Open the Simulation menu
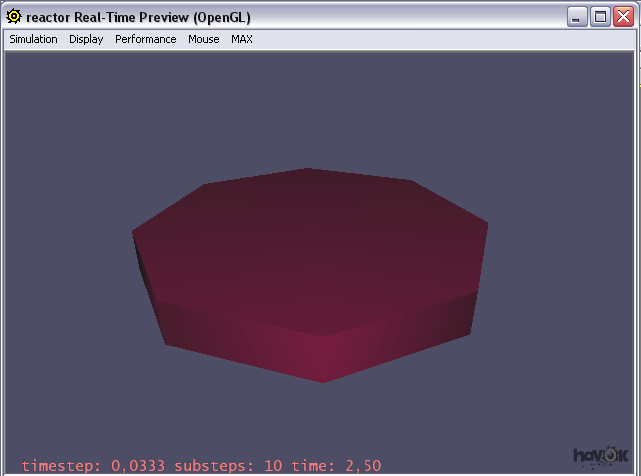Viewport: 641px width, 476px height. 33,39
